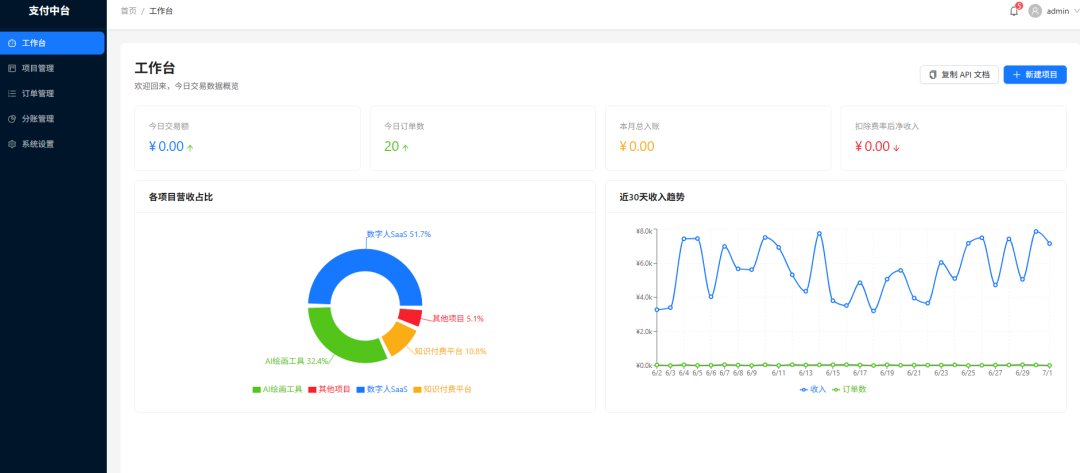
Task: Click the 工作台 page heading
Action: click(x=154, y=68)
